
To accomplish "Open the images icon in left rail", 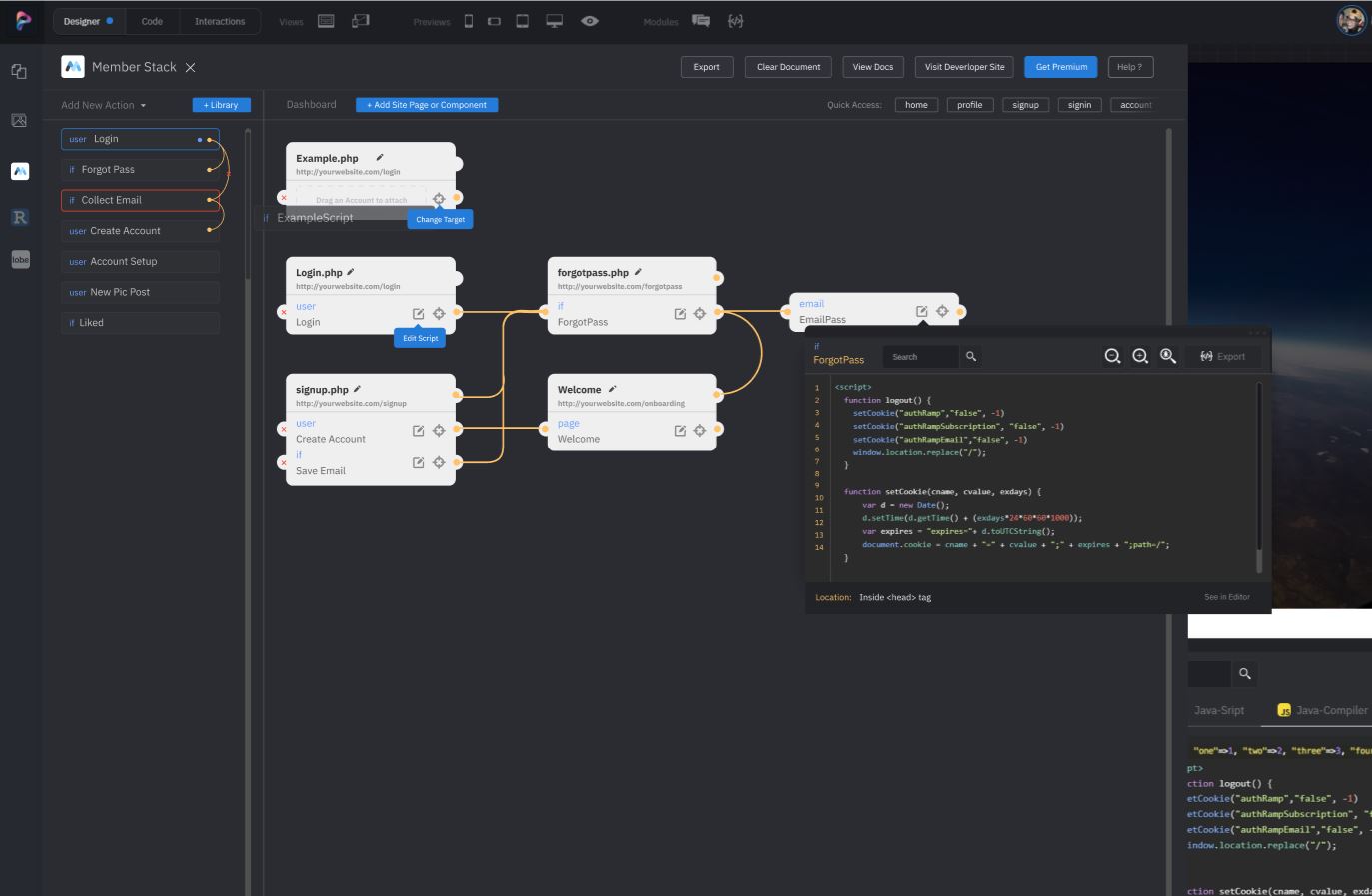I will point(19,120).
